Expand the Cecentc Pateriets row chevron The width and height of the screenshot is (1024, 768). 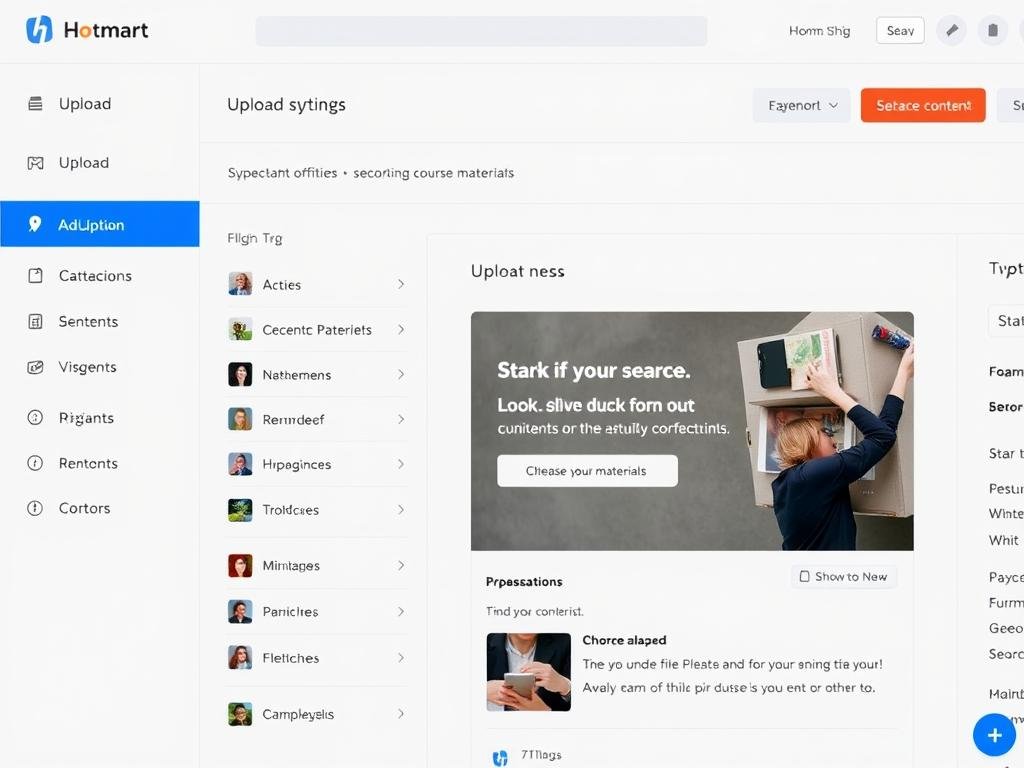click(401, 329)
